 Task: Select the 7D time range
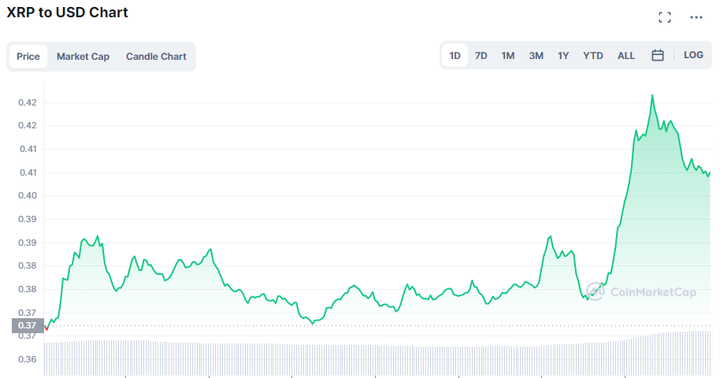click(x=481, y=56)
